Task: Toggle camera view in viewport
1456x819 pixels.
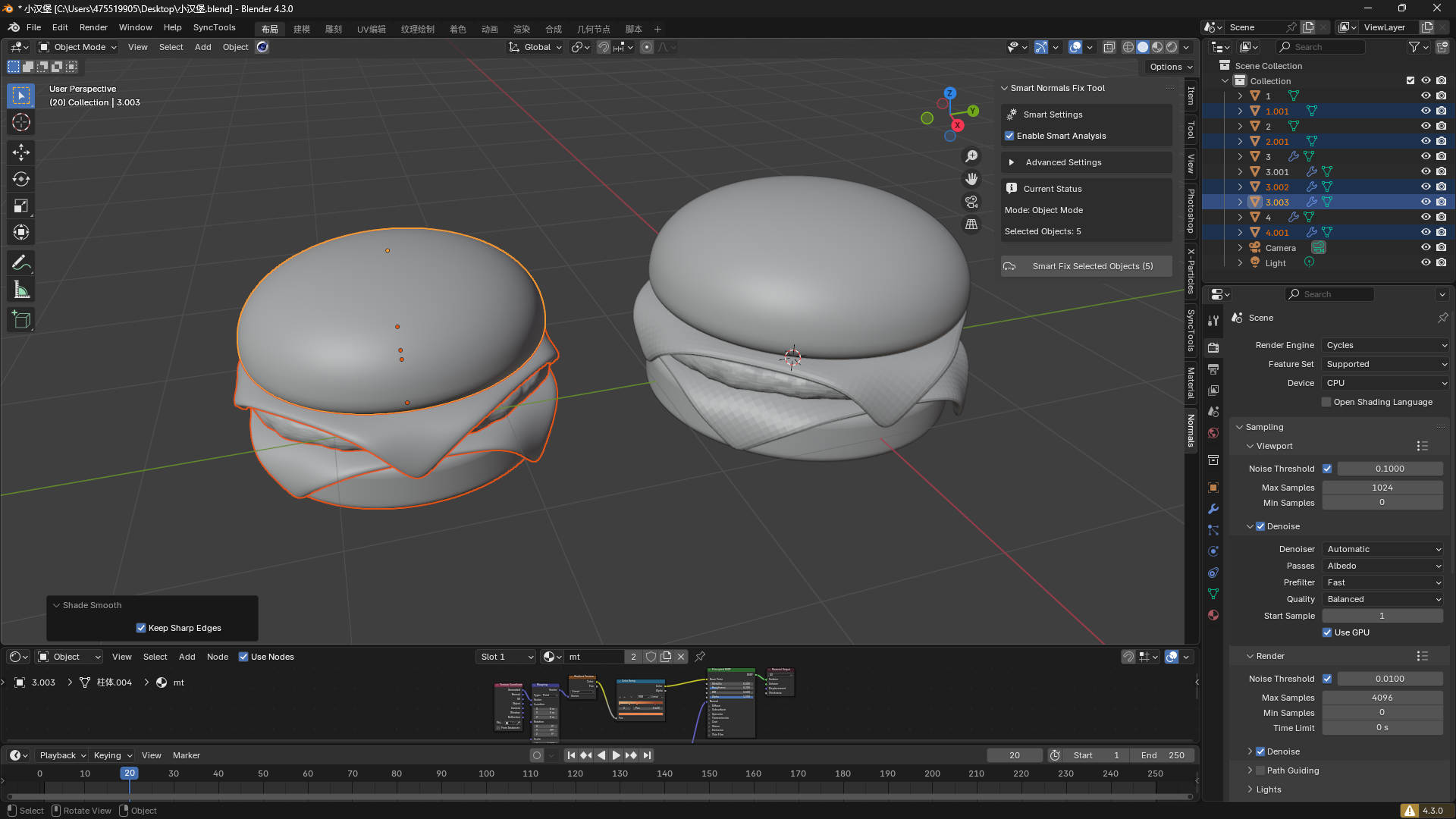Action: point(971,202)
